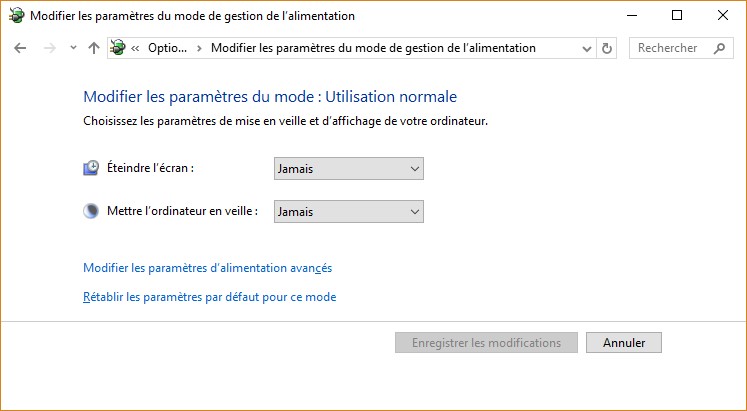Click the refresh button in address bar
The height and width of the screenshot is (411, 747).
click(x=607, y=48)
